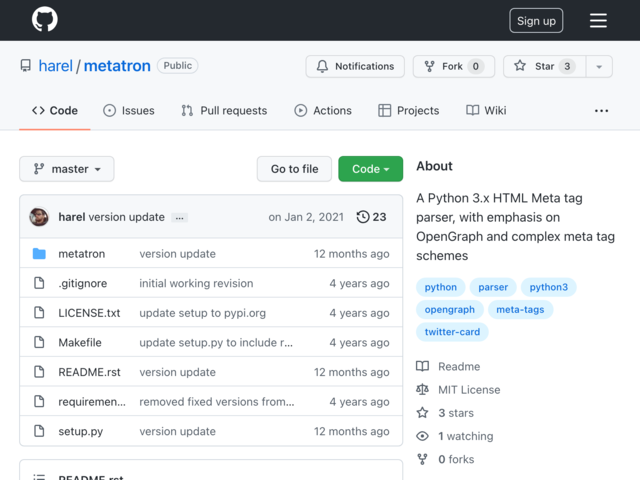Click the fork icon next to 0 forks
640x480 pixels.
click(x=422, y=459)
